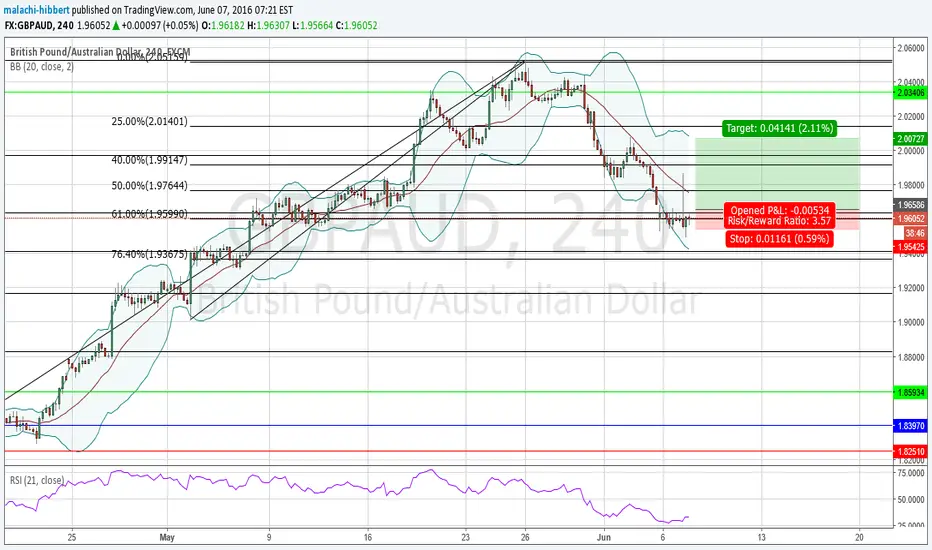The height and width of the screenshot is (550, 932).
Task: Click the green 1.85934 price tag
Action: tap(910, 392)
